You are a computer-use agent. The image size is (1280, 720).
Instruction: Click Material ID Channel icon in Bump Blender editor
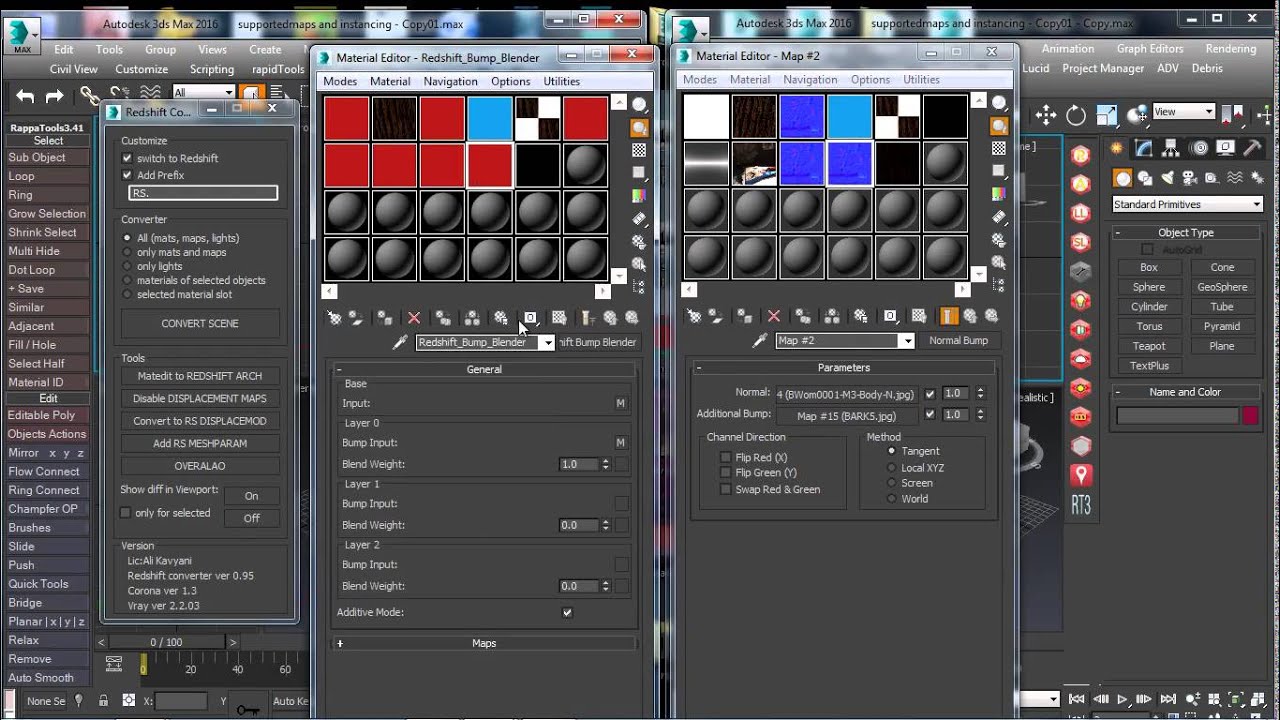point(530,318)
